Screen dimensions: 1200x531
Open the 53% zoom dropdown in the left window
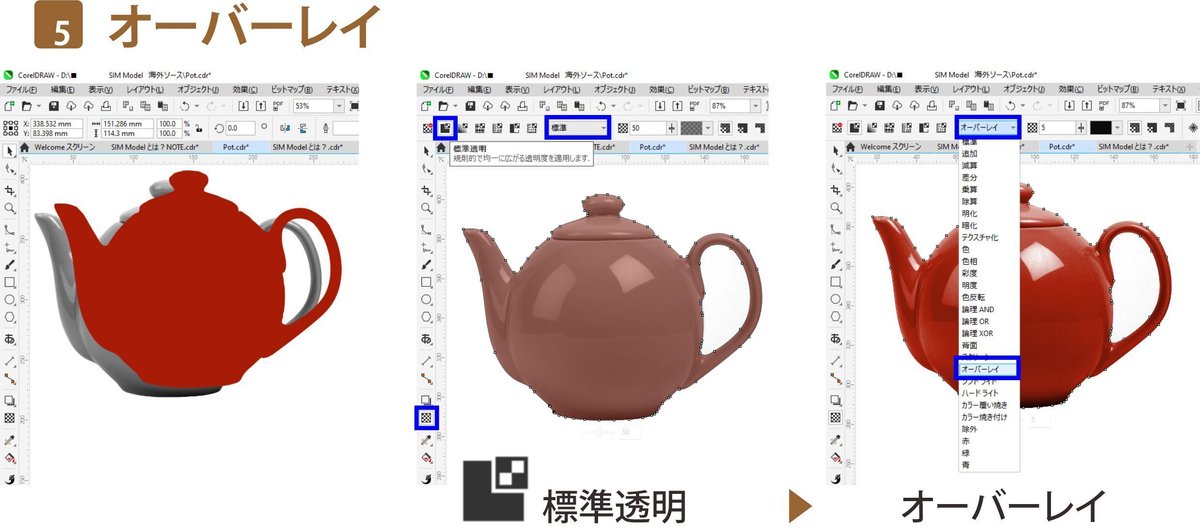339,105
